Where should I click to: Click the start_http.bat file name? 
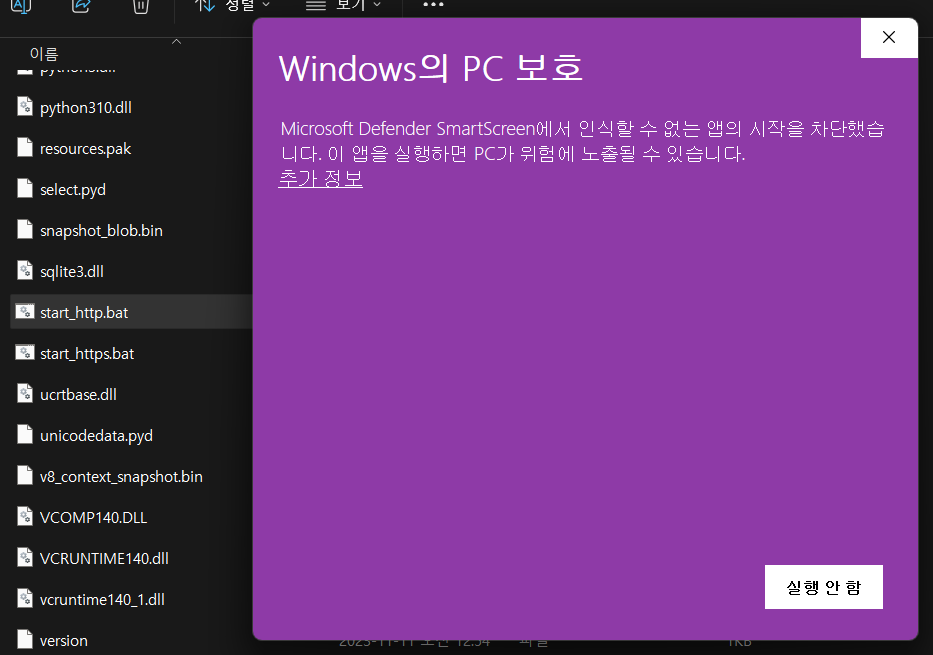[84, 313]
